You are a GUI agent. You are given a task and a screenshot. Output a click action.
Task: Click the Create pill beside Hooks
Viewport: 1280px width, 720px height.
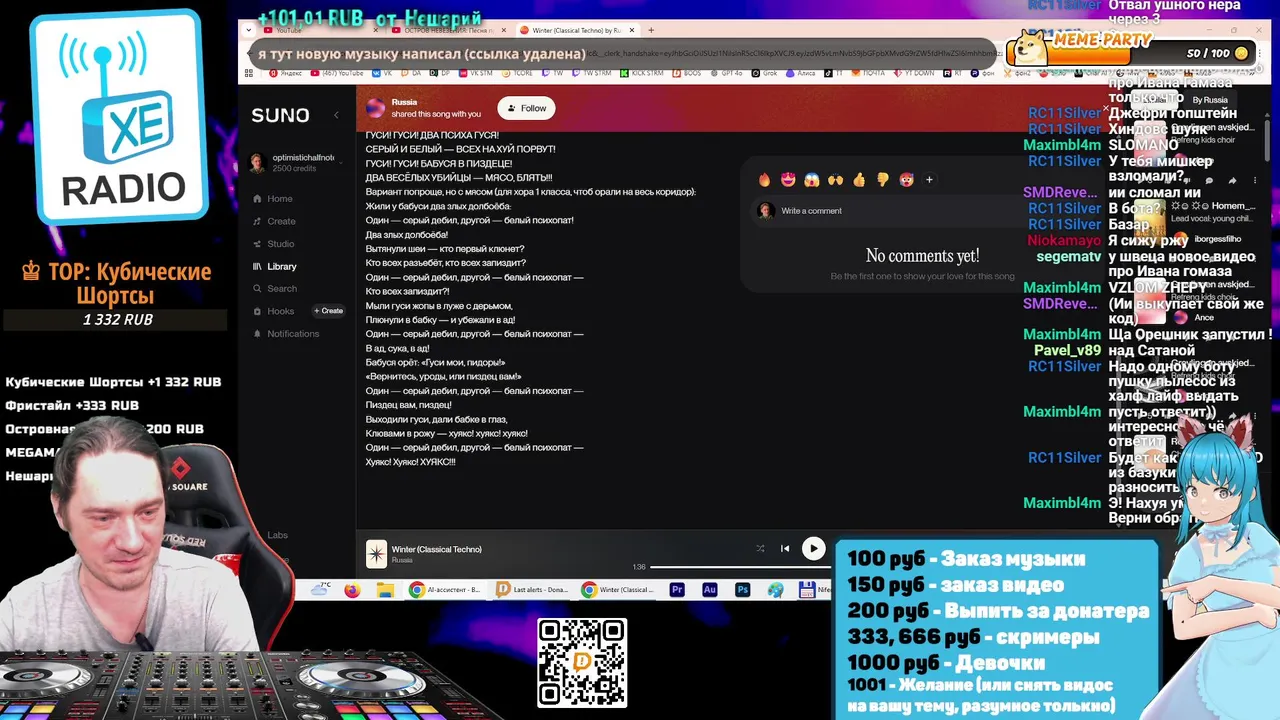(x=328, y=311)
